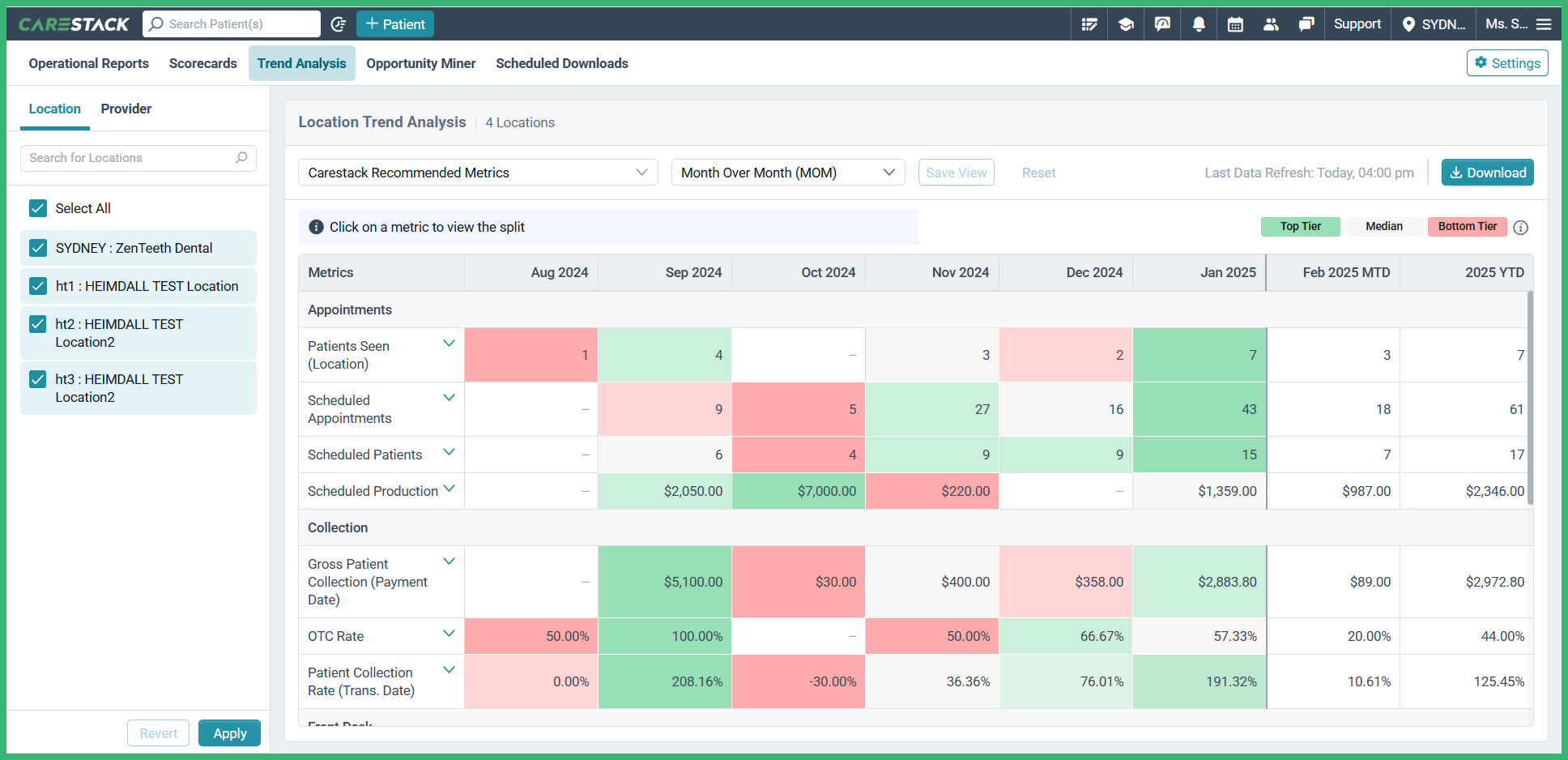Viewport: 1568px width, 760px height.
Task: Apply the selected location filters
Action: (x=229, y=733)
